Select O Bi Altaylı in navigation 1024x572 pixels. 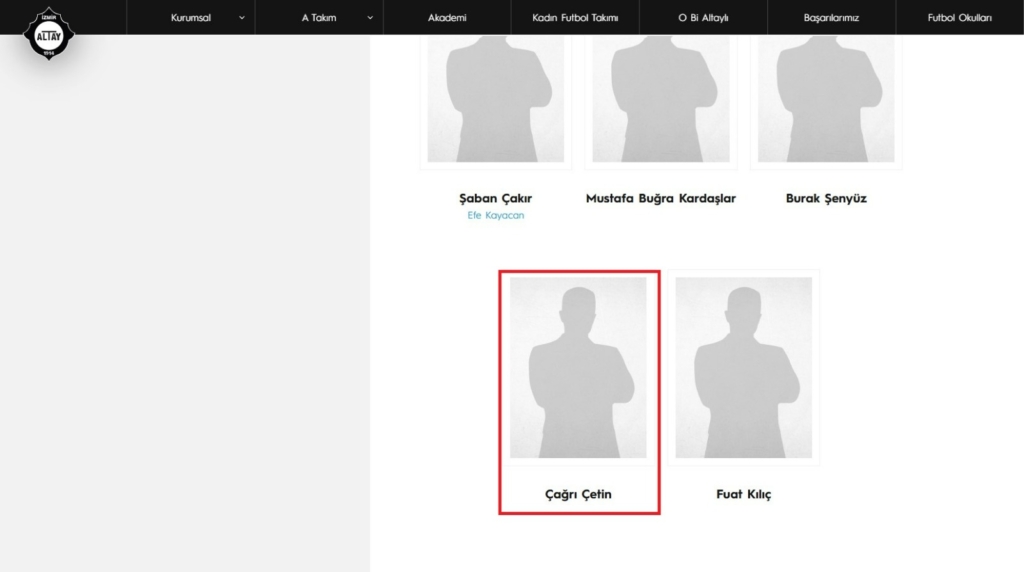pos(703,18)
